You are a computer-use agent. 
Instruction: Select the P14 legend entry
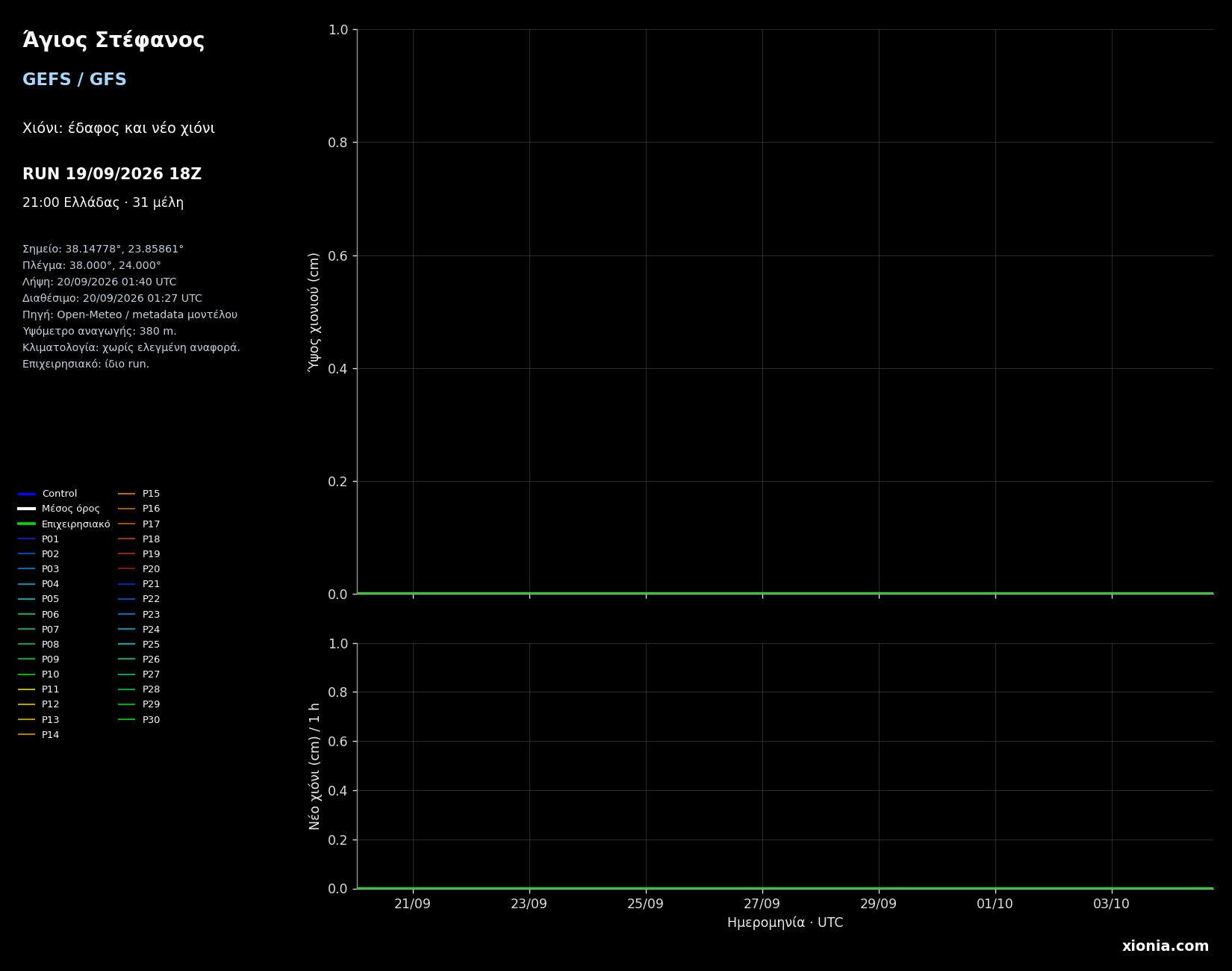39,735
